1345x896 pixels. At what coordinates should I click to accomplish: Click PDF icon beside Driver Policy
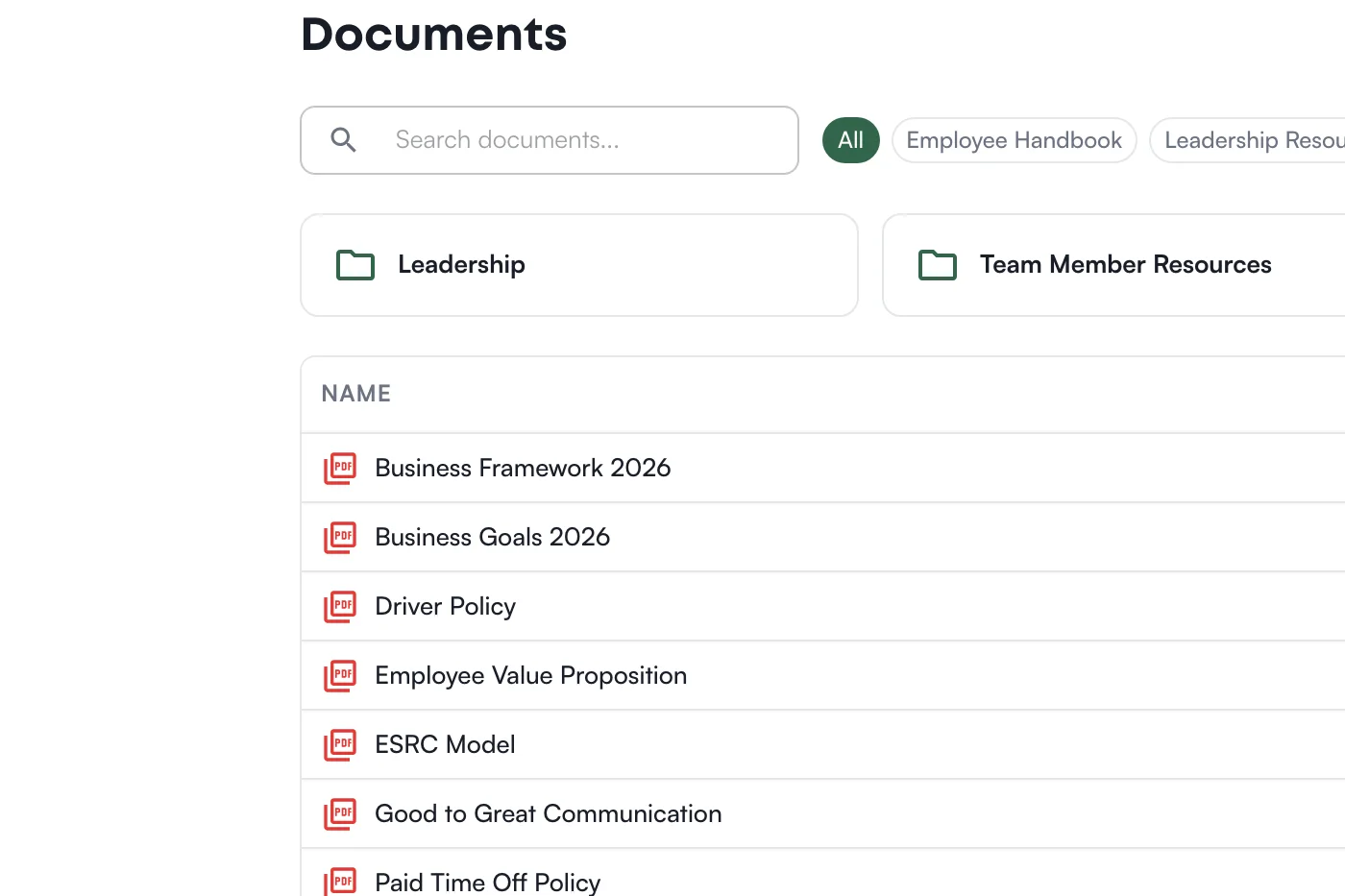340,607
